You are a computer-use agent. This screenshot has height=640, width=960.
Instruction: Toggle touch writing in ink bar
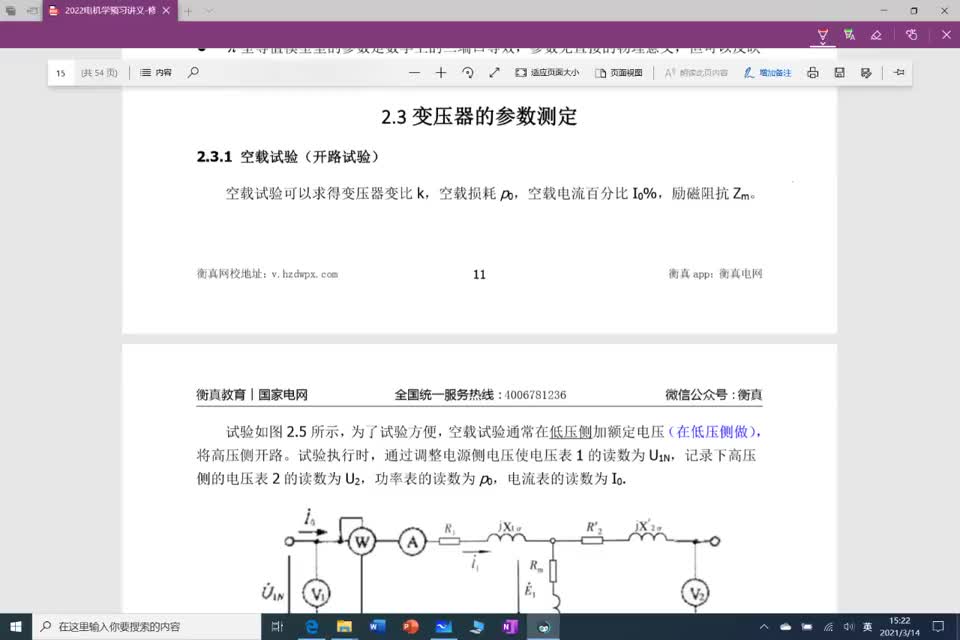912,35
